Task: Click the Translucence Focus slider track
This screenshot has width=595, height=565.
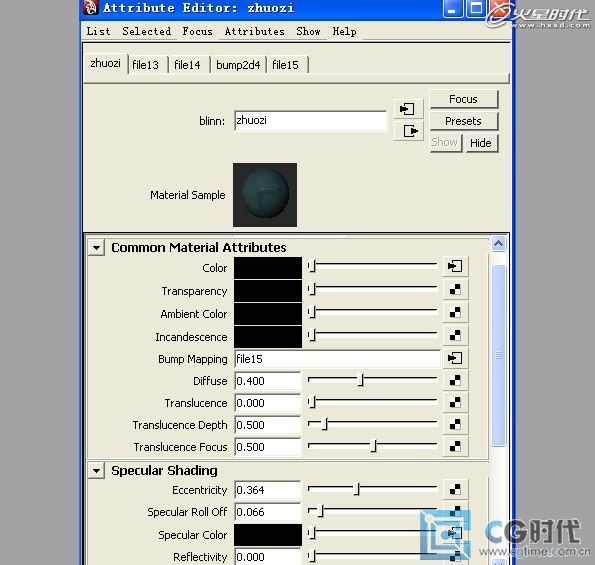Action: click(x=373, y=446)
